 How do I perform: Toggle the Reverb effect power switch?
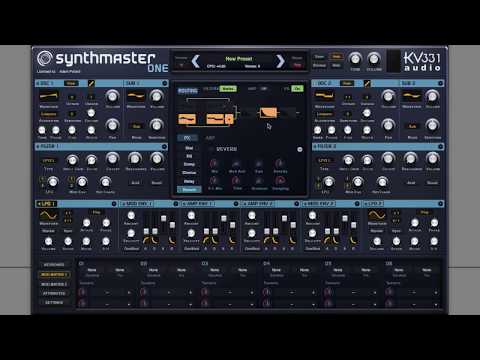pos(211,149)
